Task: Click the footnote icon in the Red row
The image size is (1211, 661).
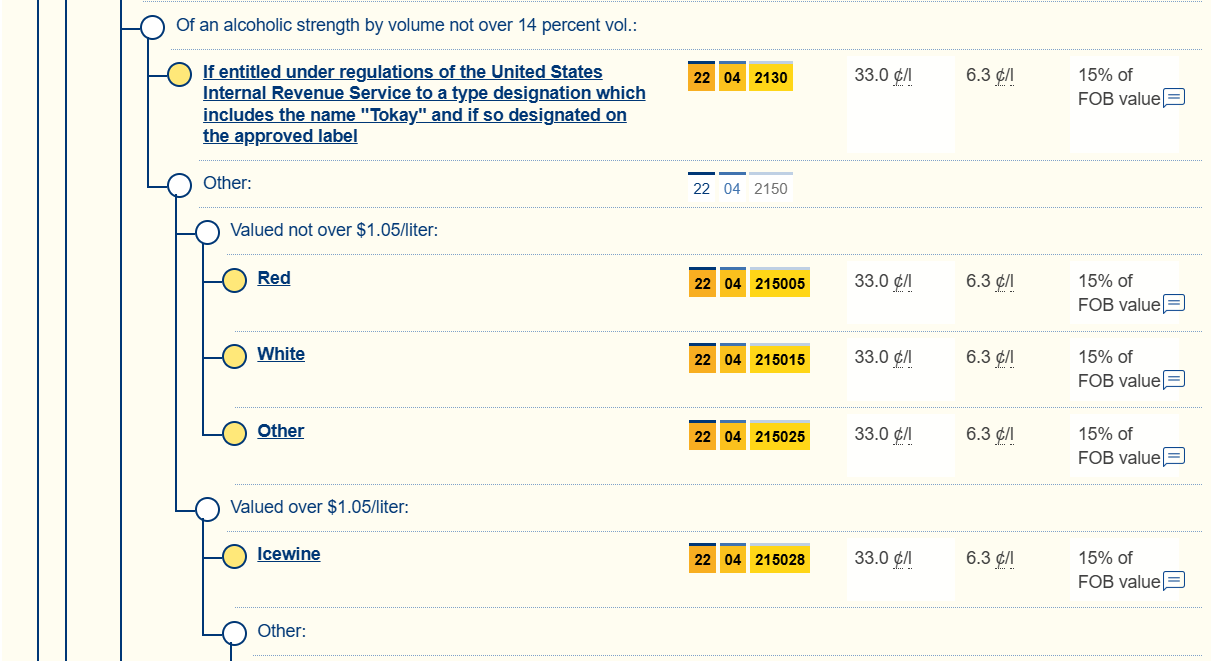Action: (x=1174, y=304)
